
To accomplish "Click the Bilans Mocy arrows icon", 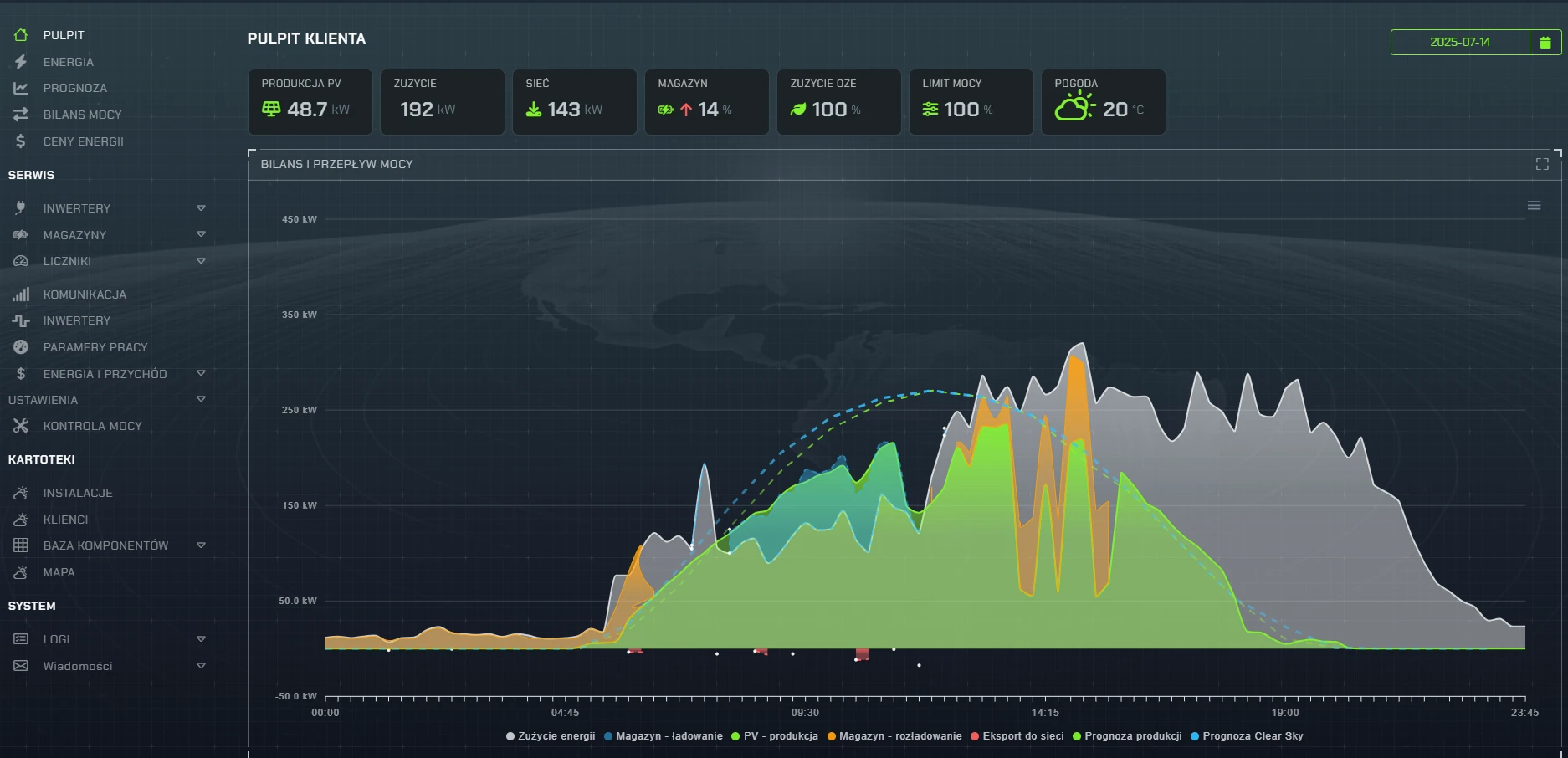I will coord(21,115).
